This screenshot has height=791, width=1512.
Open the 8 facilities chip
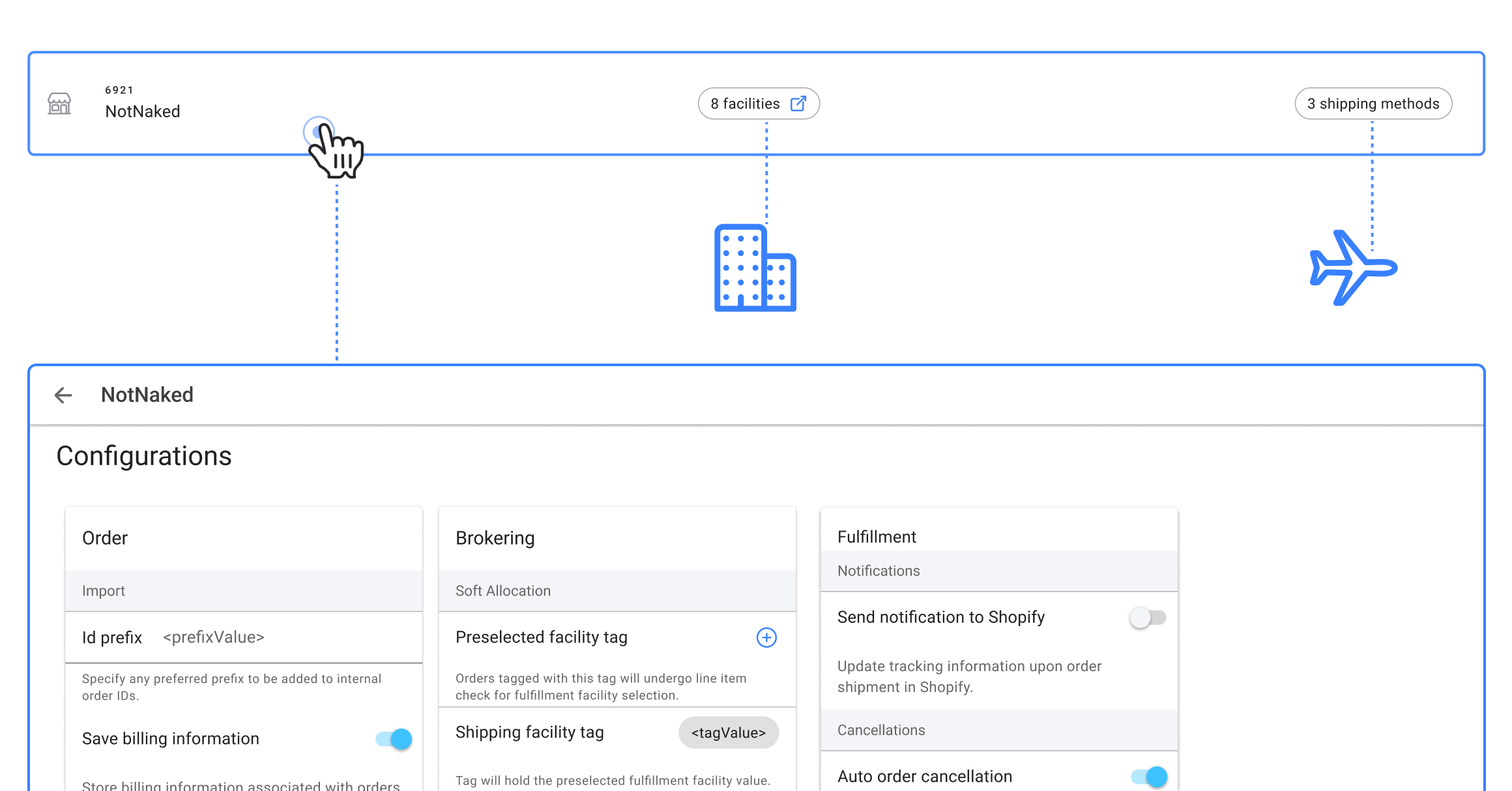coord(746,104)
